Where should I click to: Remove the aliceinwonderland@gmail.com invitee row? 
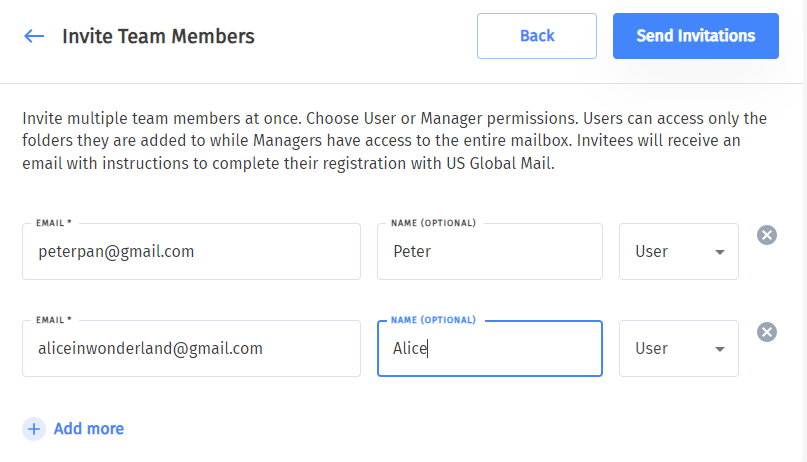(767, 332)
